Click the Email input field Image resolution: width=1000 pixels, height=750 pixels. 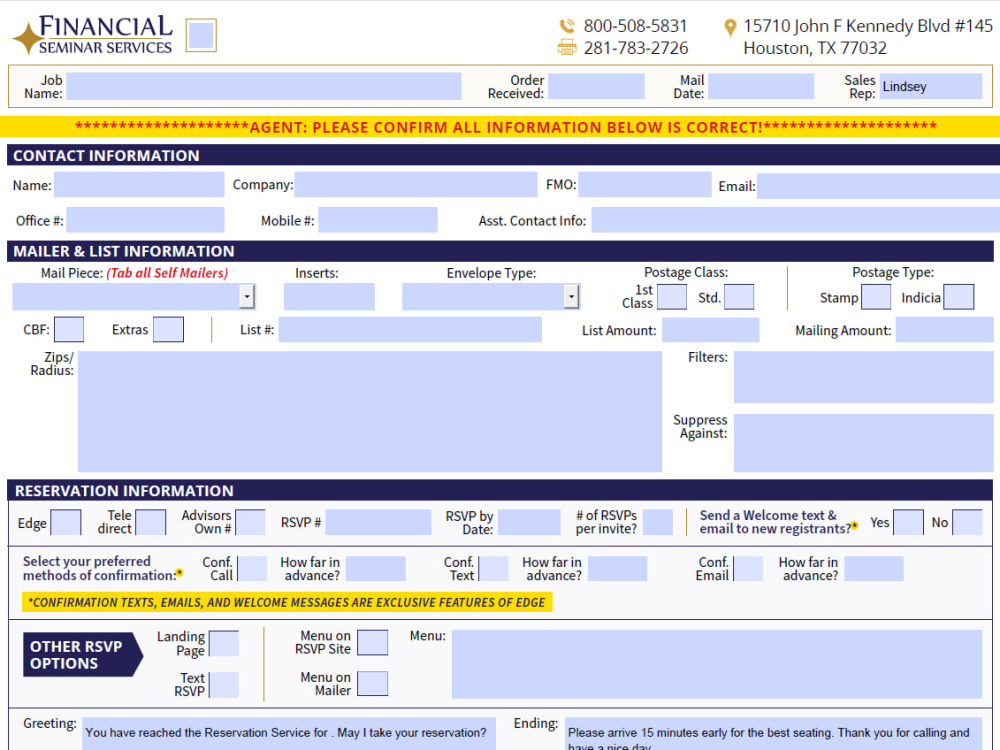tap(878, 187)
